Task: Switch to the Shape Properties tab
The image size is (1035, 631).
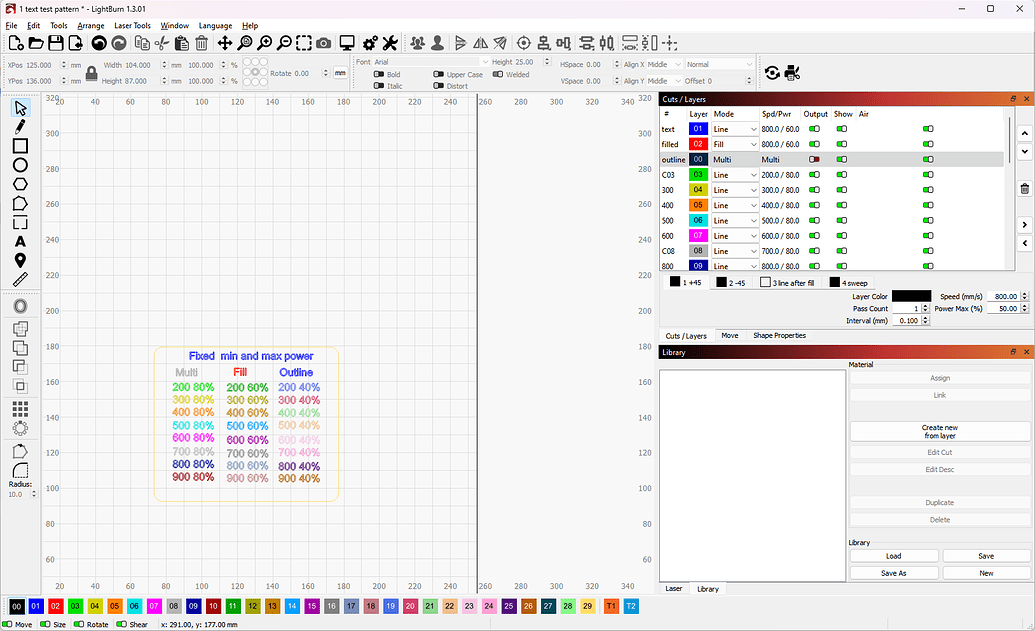Action: point(780,335)
